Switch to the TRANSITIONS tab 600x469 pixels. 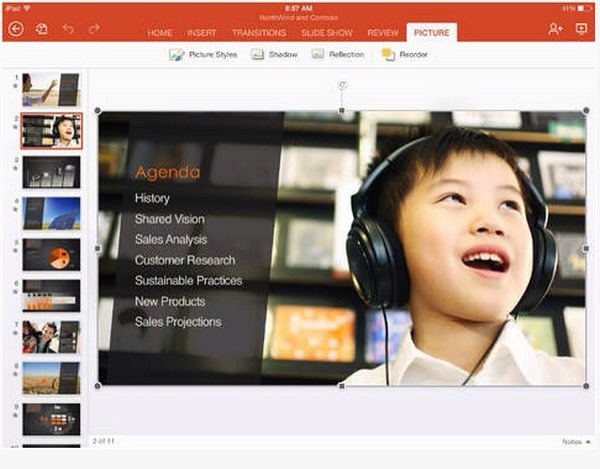tap(259, 33)
